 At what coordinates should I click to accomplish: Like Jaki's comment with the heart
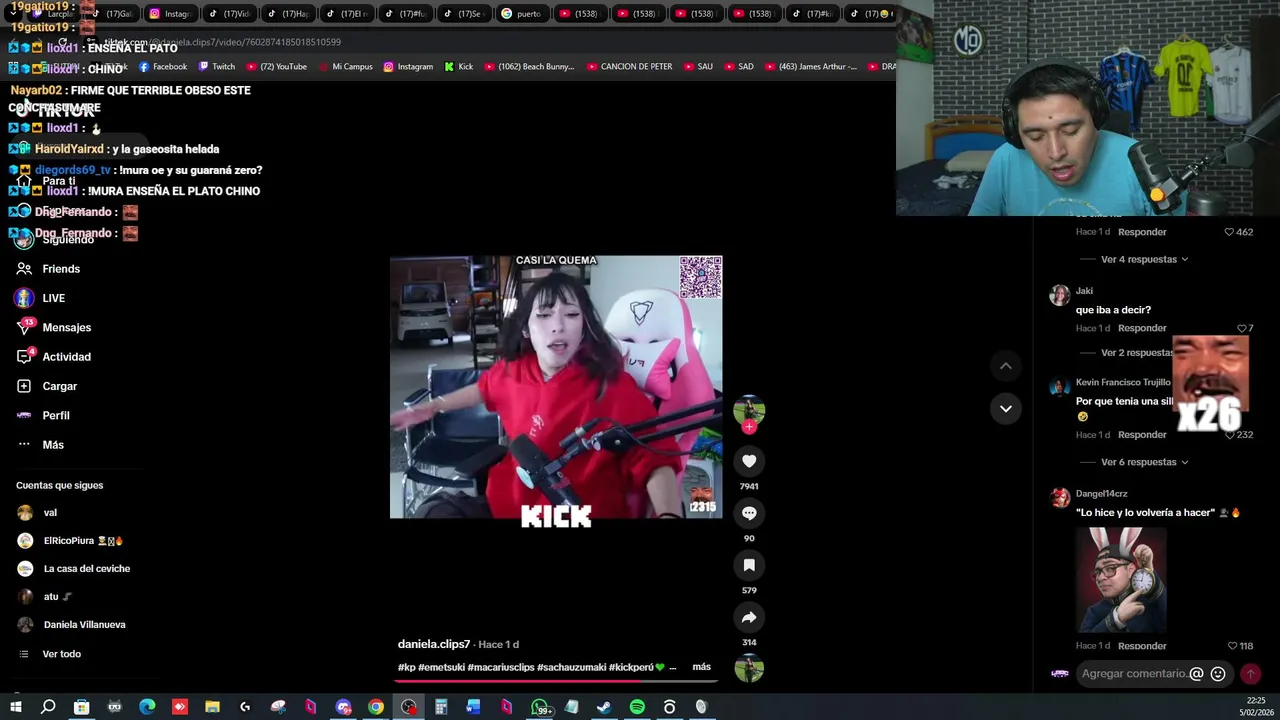click(1242, 328)
